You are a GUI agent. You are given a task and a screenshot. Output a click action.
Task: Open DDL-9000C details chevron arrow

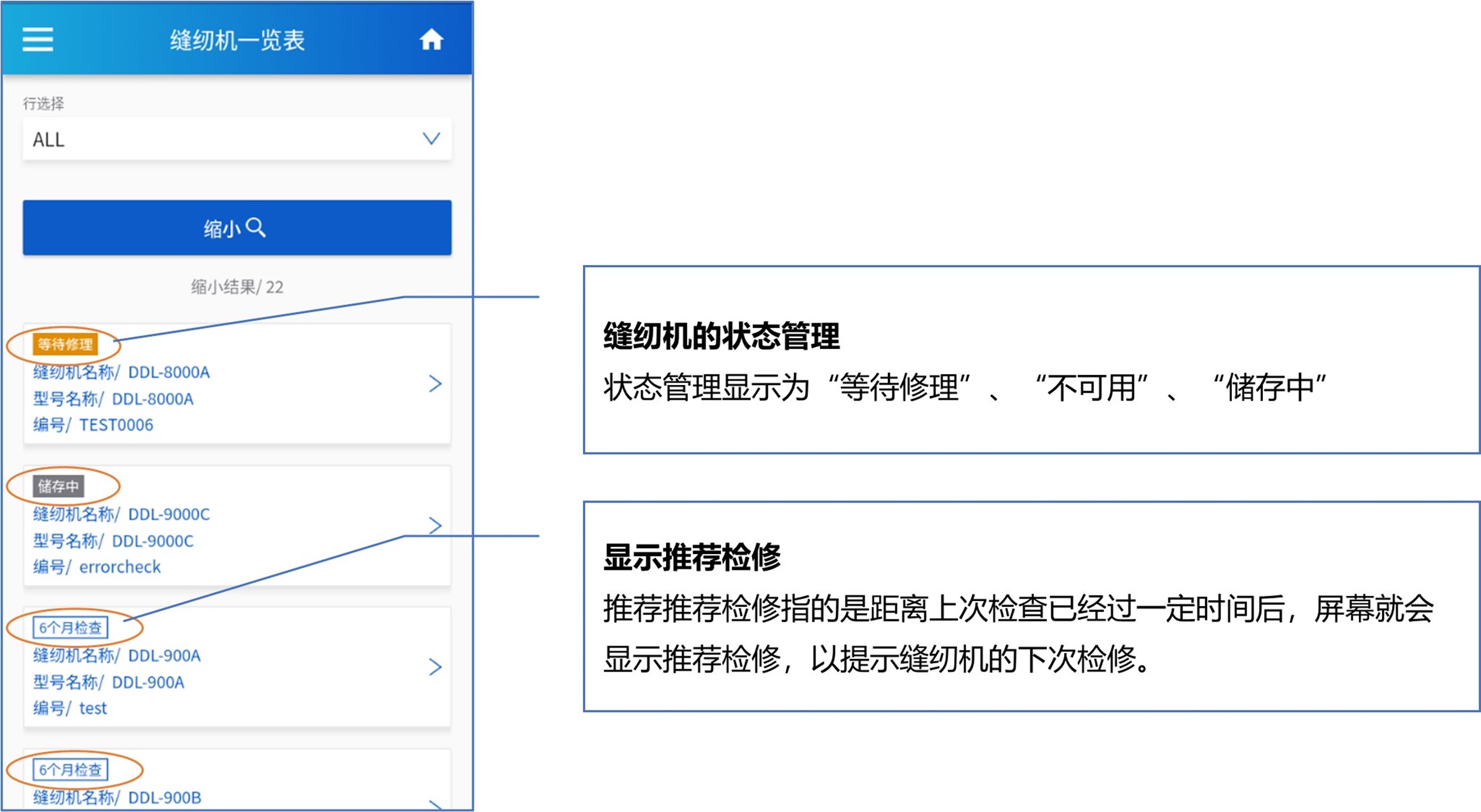[435, 525]
